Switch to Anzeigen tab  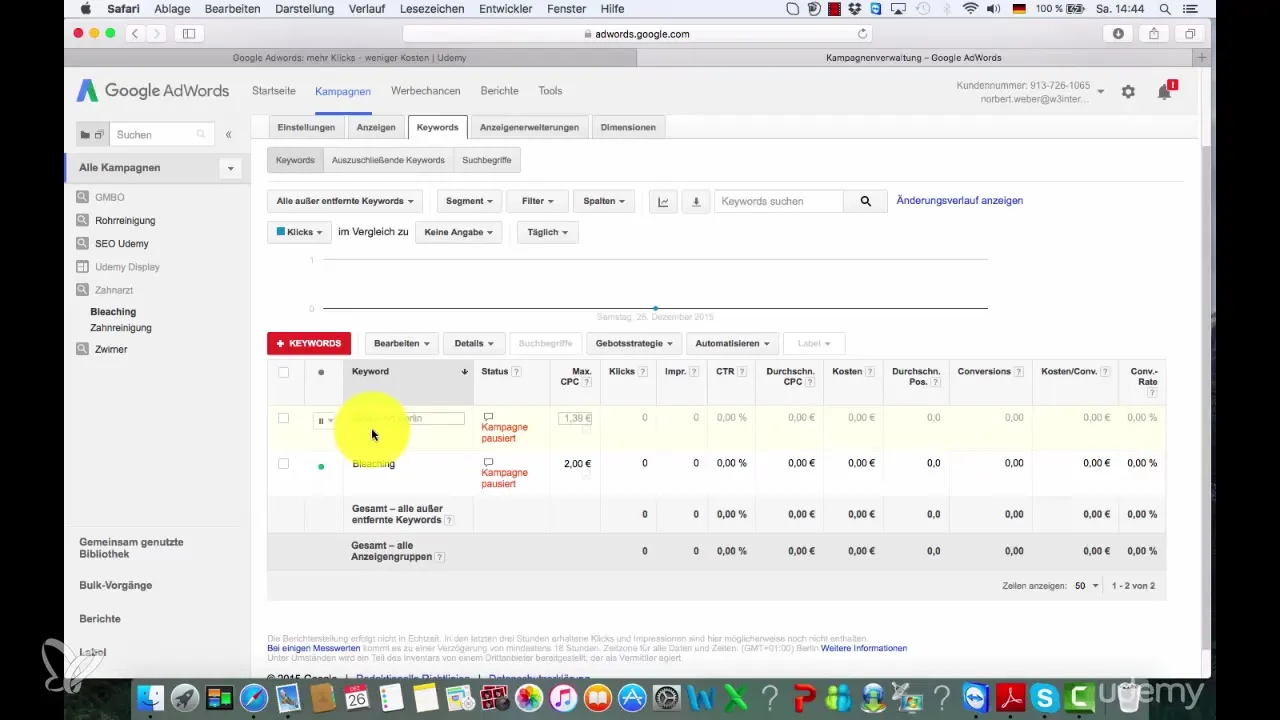pyautogui.click(x=376, y=127)
